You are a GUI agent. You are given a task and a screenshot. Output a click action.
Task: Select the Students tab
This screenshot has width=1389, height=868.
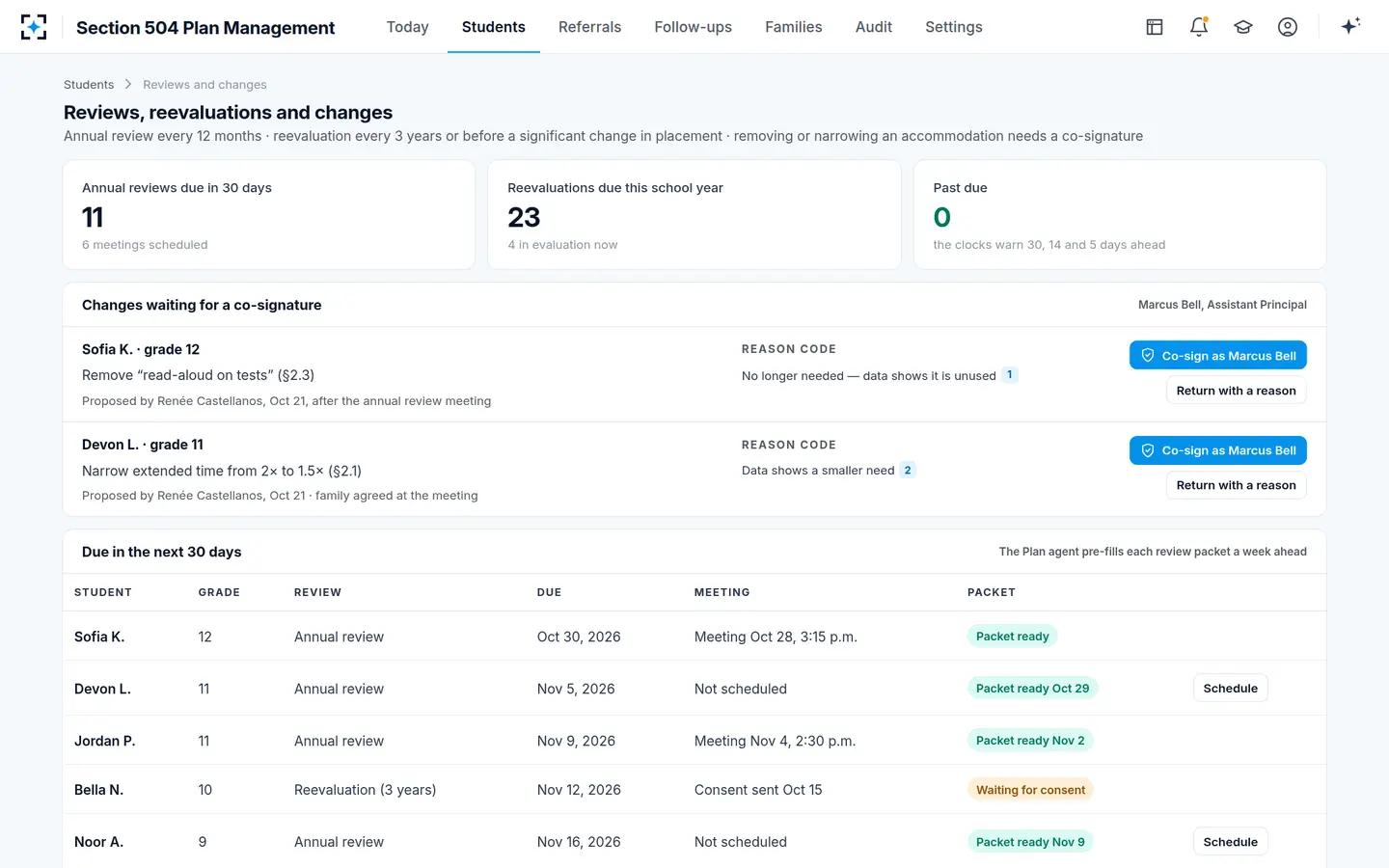pyautogui.click(x=494, y=27)
